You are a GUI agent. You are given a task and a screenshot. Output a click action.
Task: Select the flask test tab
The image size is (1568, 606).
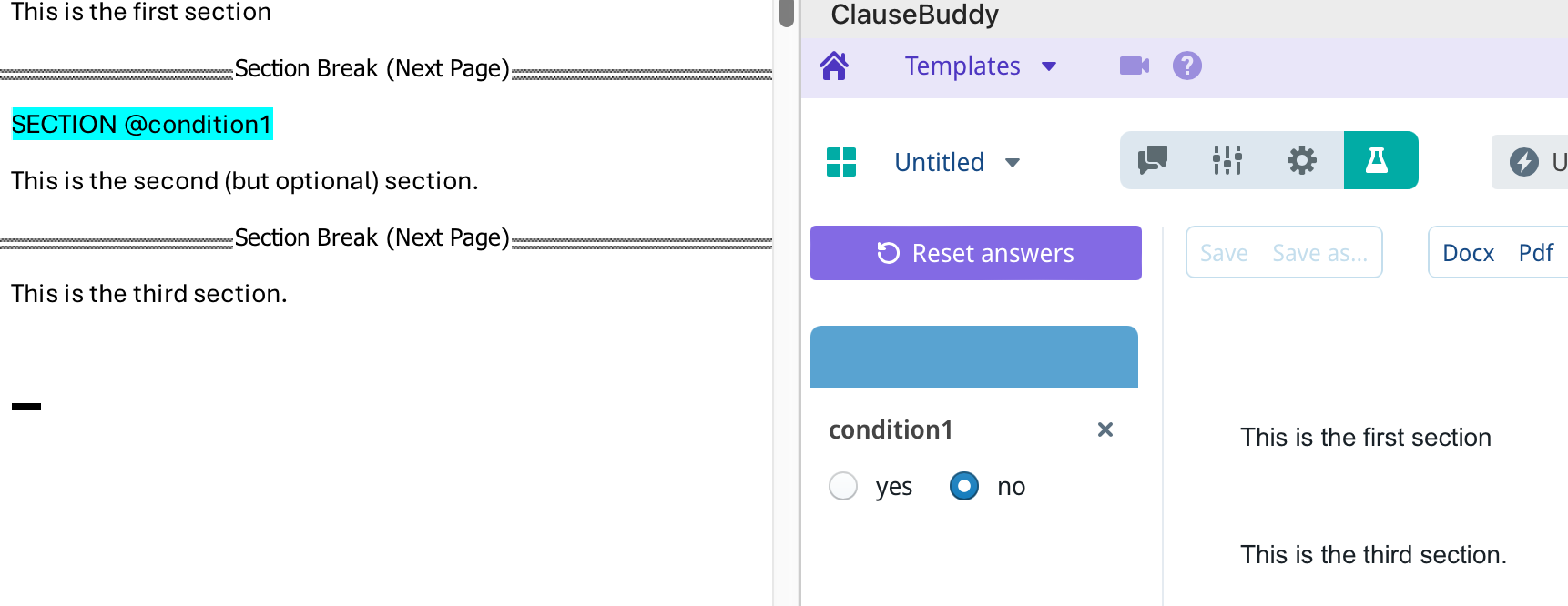[1379, 161]
